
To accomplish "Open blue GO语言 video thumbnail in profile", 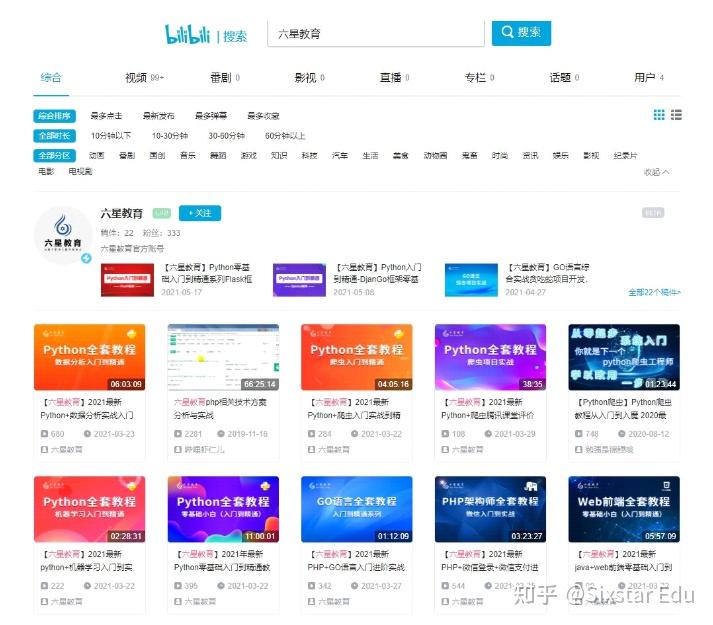I will click(471, 280).
